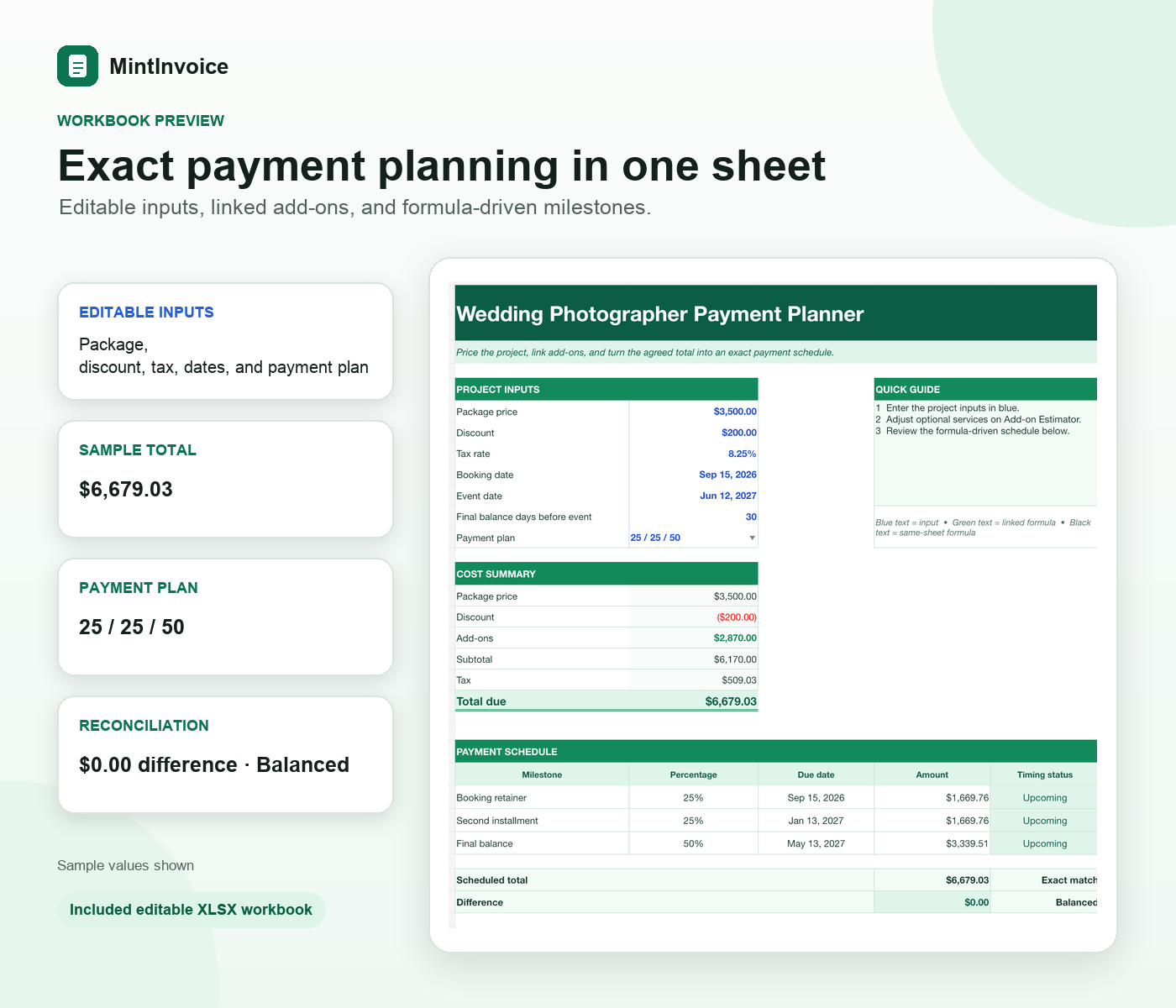Select the Difference value $0.00
This screenshot has width=1176, height=1008.
click(x=932, y=902)
